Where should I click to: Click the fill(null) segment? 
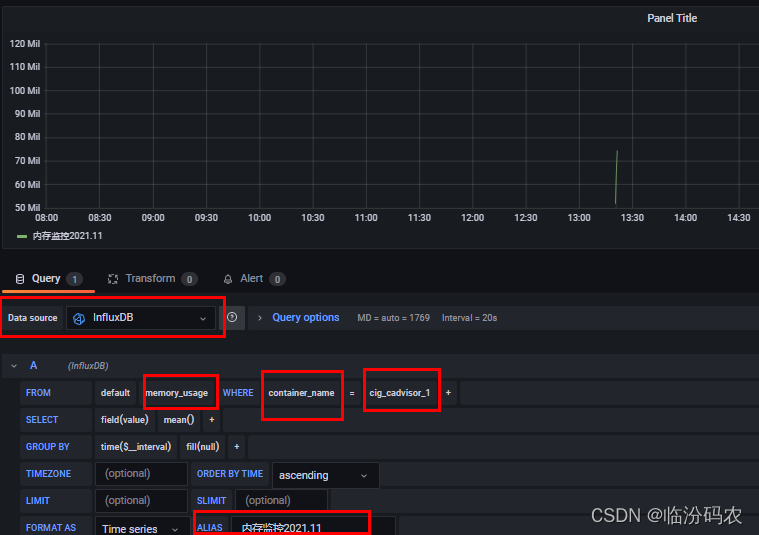[202, 447]
